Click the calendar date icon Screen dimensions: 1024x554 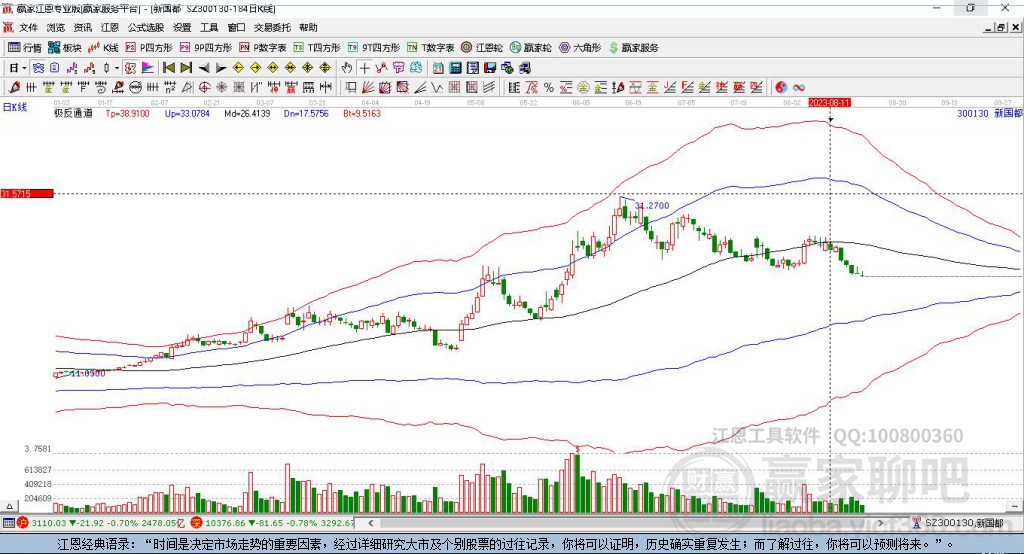(438, 68)
